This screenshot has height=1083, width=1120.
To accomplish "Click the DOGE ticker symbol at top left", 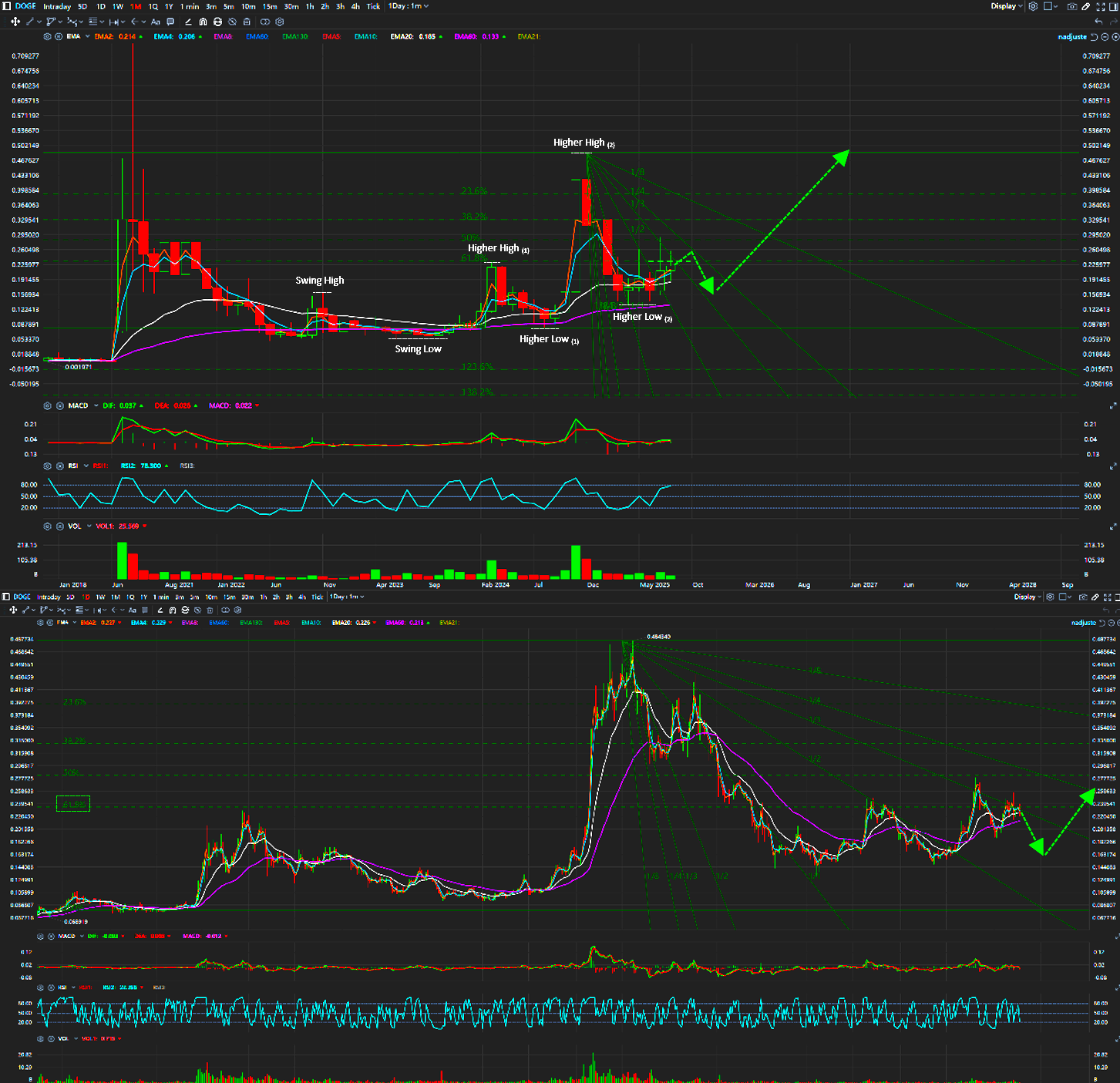I will pyautogui.click(x=25, y=6).
